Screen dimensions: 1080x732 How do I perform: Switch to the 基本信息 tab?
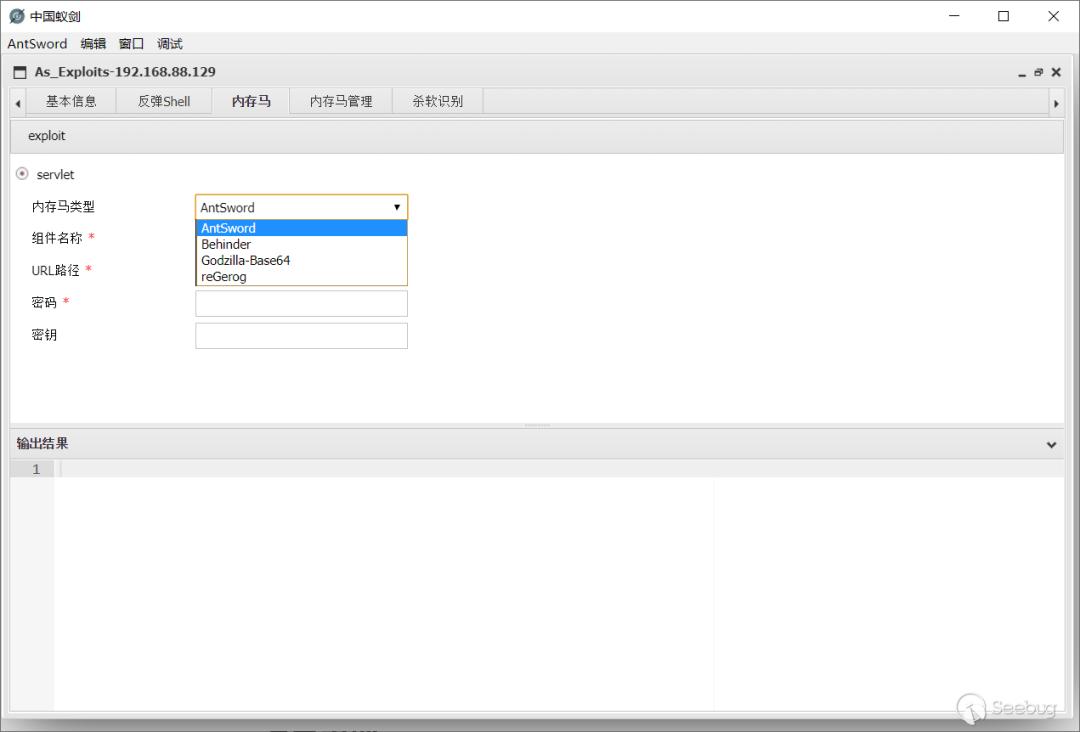pyautogui.click(x=71, y=101)
